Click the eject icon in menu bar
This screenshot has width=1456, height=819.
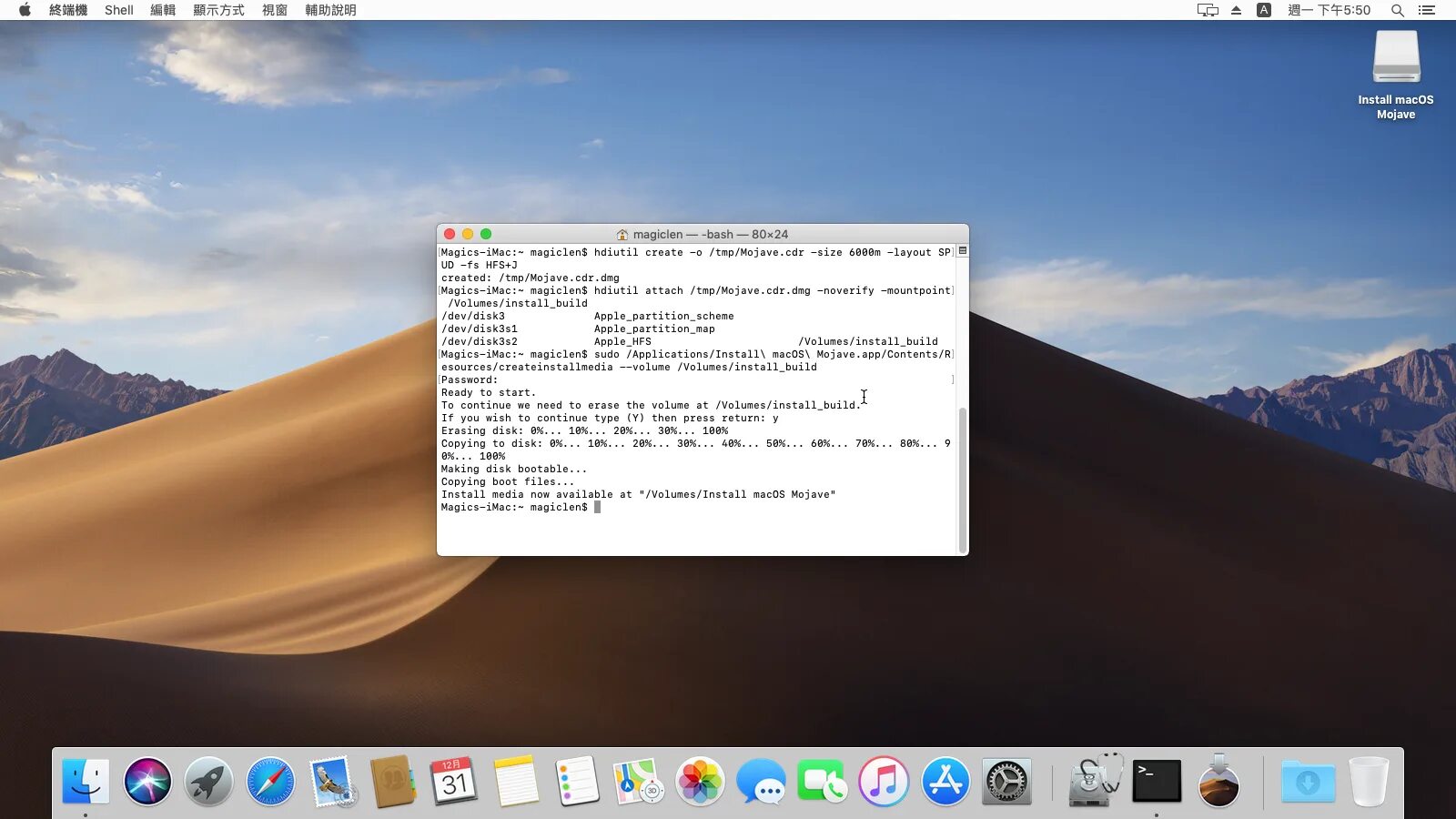click(x=1236, y=10)
